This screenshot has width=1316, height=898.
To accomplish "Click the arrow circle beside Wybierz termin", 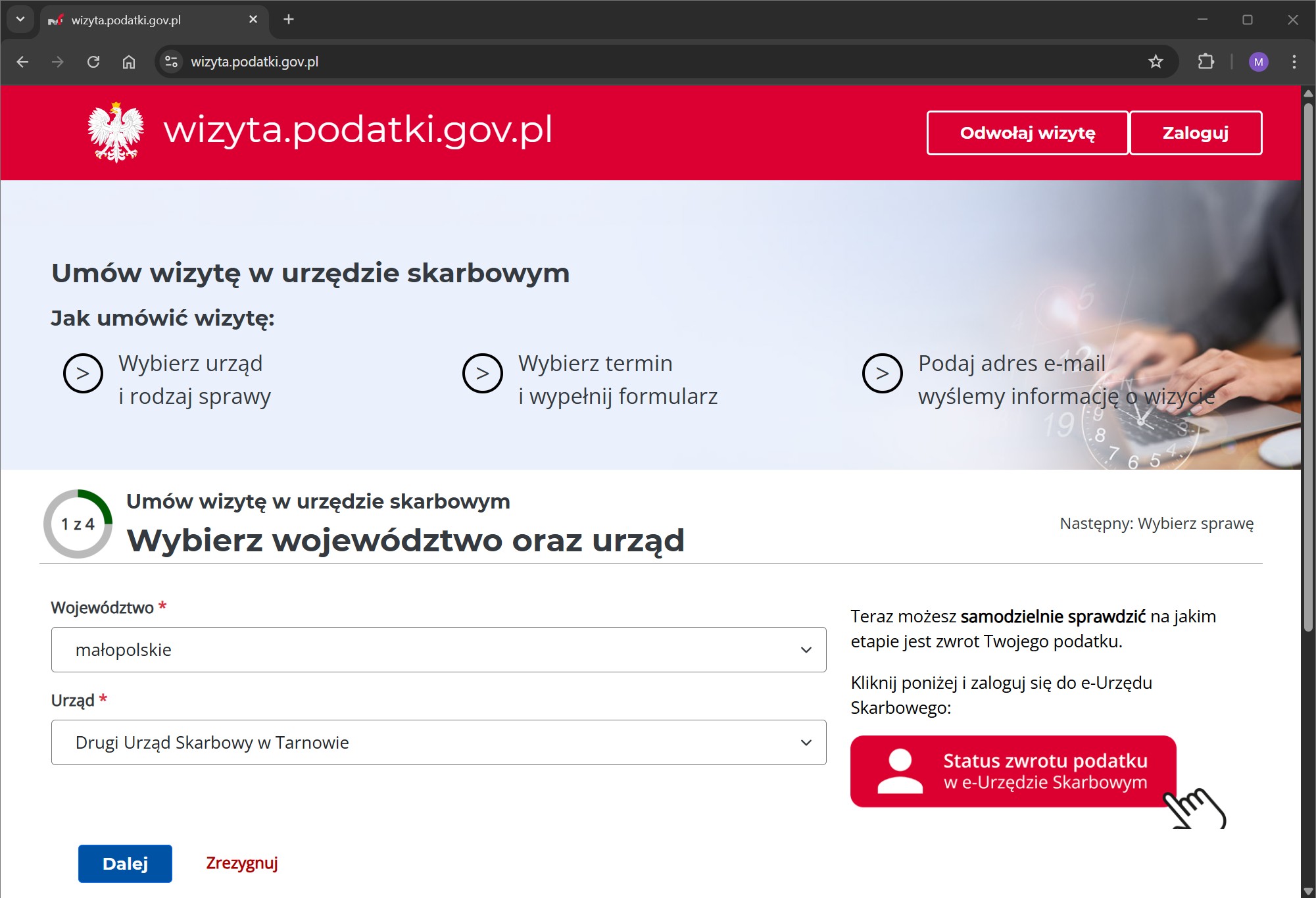I will point(483,374).
